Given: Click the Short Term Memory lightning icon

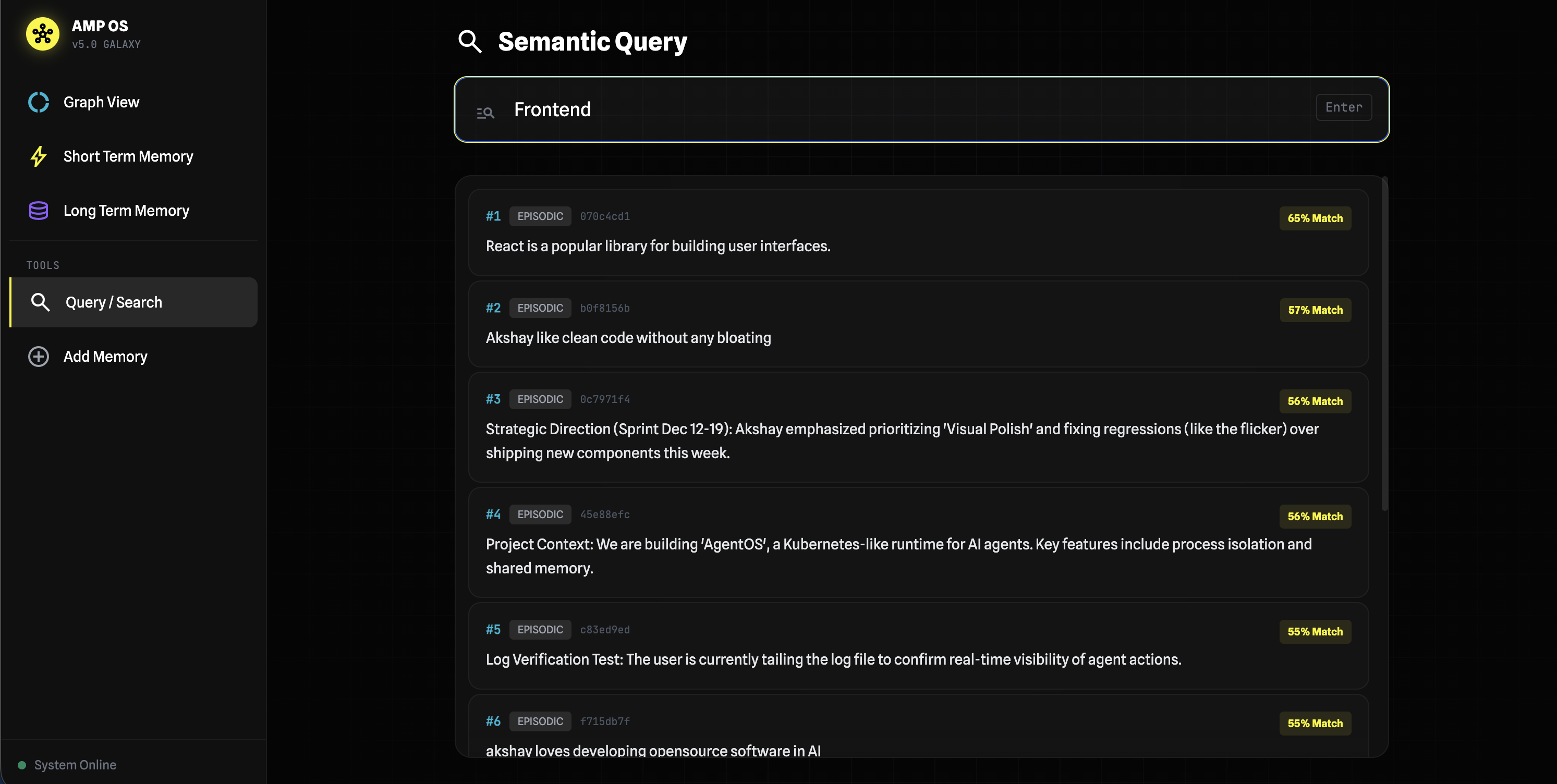Looking at the screenshot, I should pyautogui.click(x=38, y=156).
